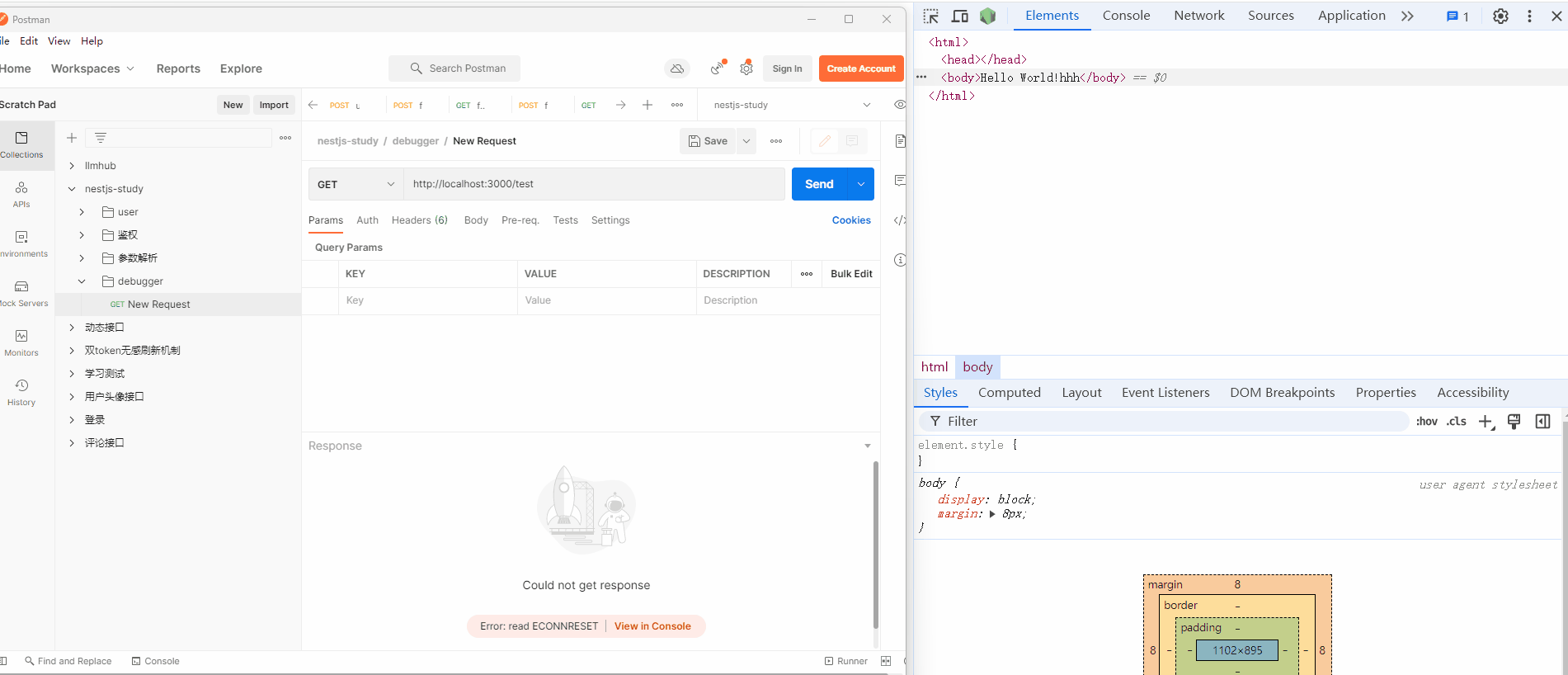Open the Send button dropdown arrow
This screenshot has height=675, width=1568.
[861, 184]
